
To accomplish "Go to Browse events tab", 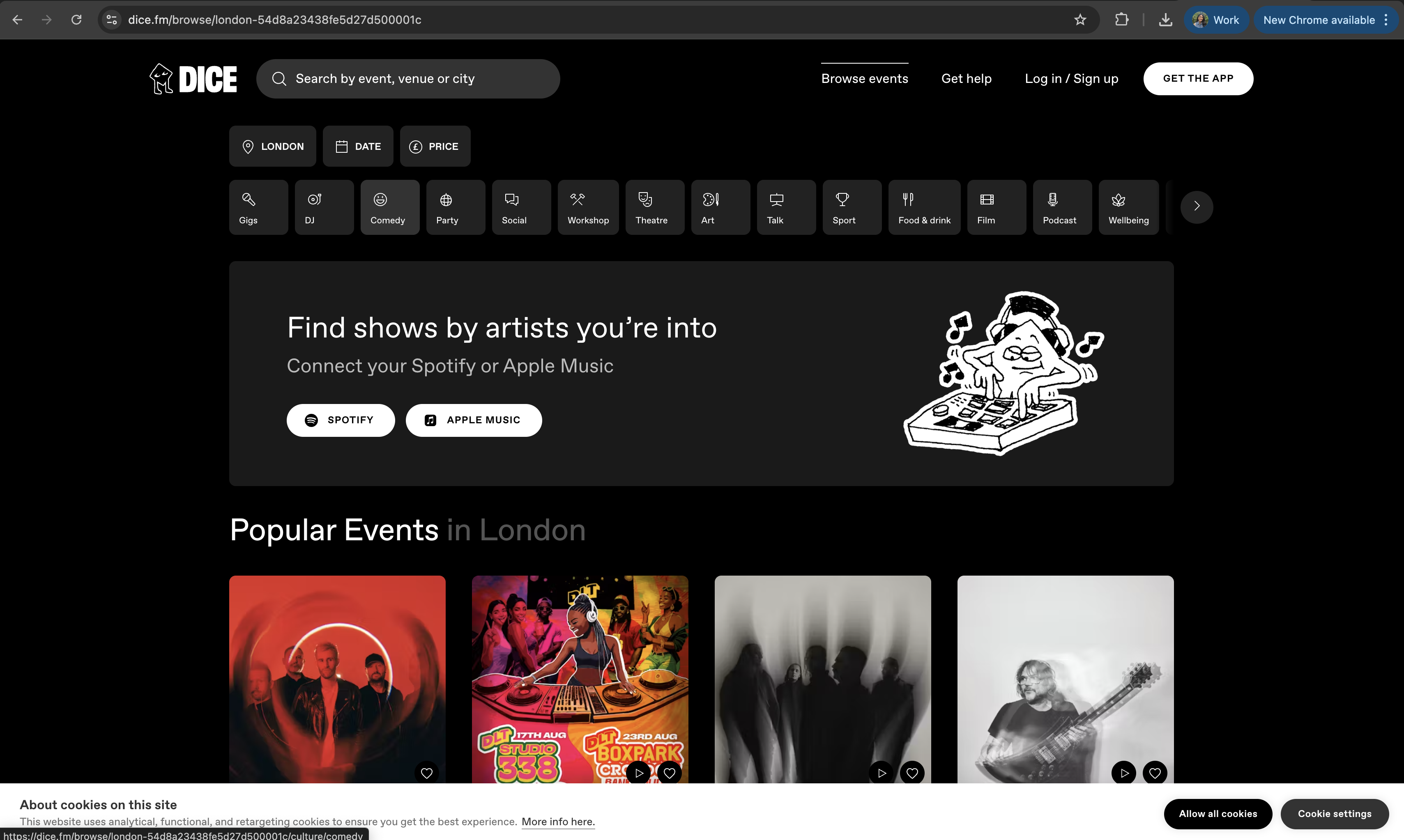I will [864, 79].
